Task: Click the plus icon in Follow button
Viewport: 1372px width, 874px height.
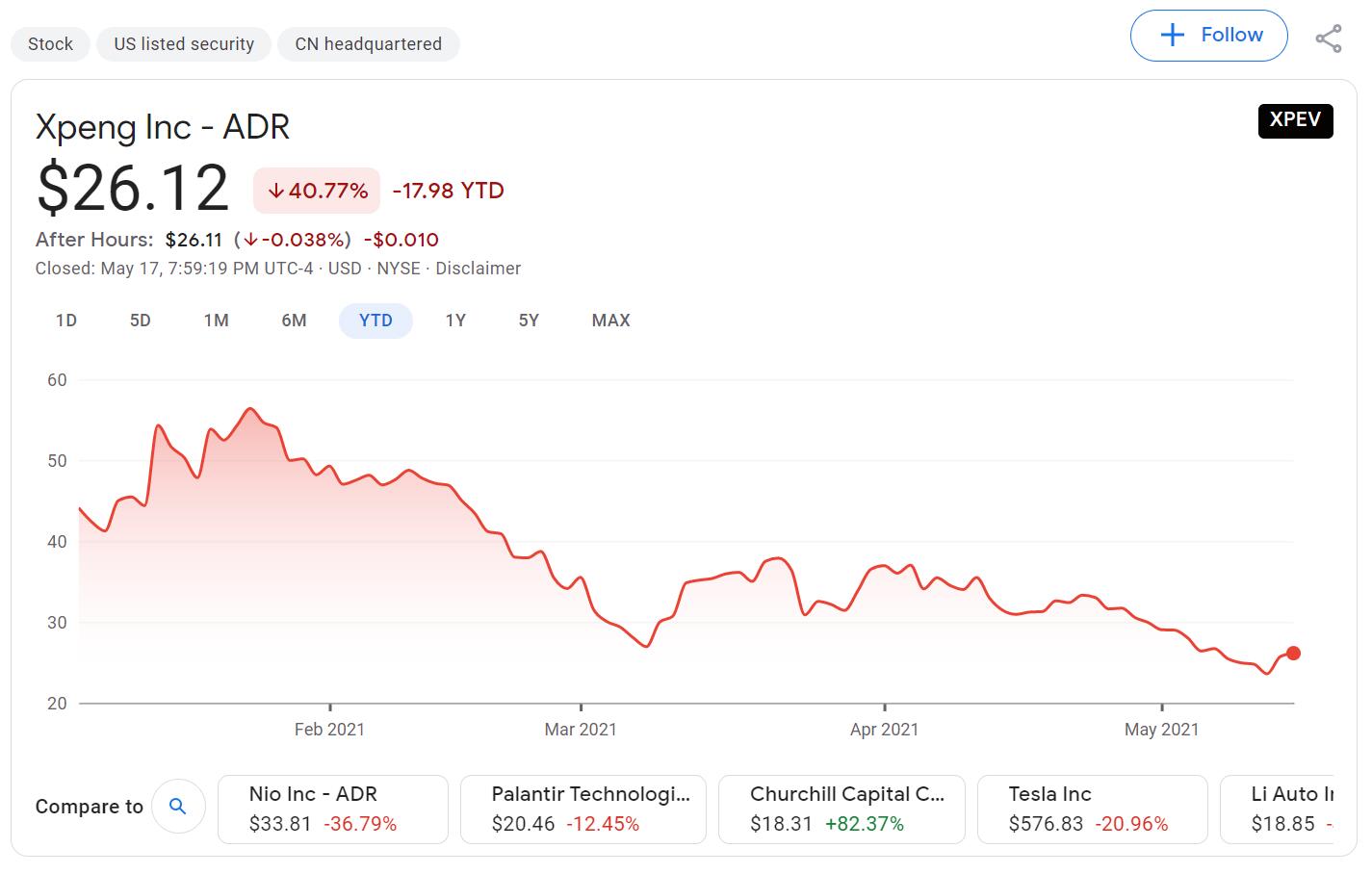Action: click(1171, 35)
